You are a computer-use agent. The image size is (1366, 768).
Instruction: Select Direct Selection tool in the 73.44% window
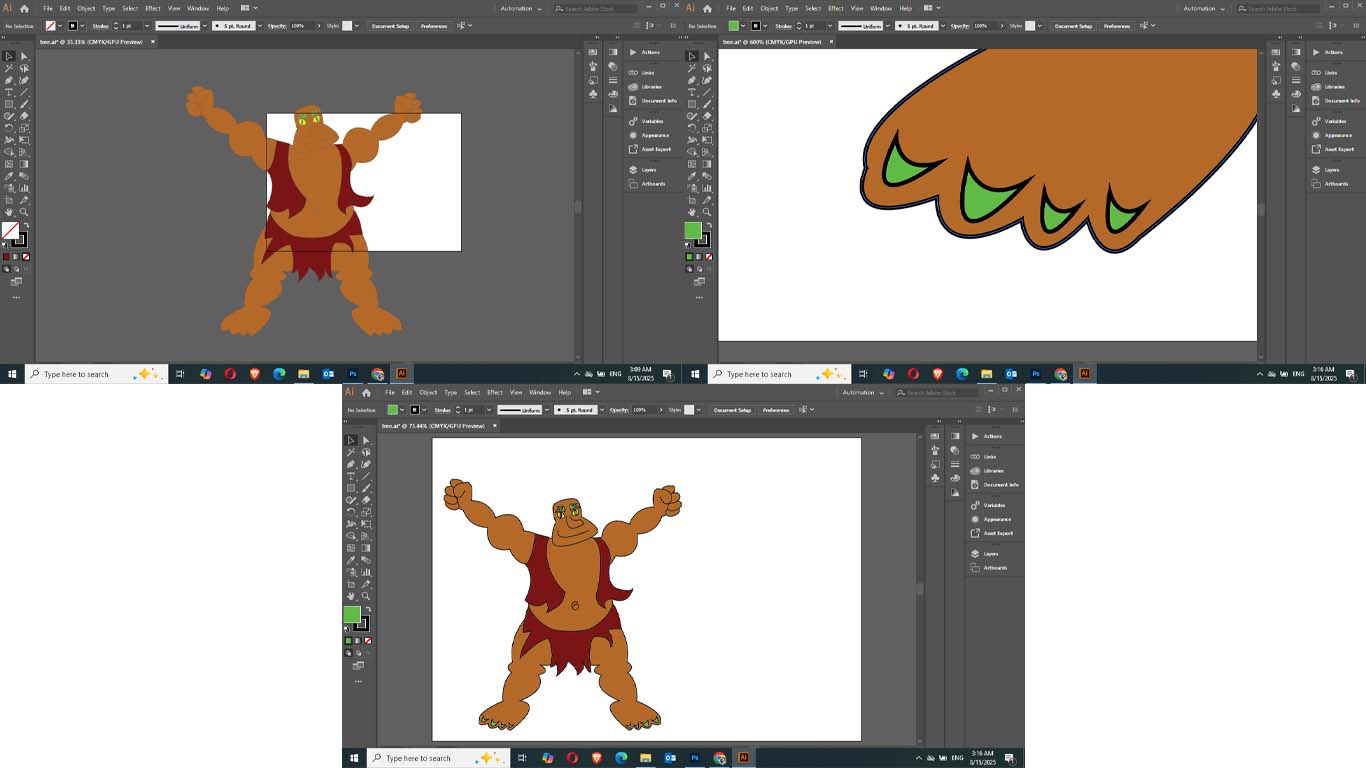(x=366, y=440)
